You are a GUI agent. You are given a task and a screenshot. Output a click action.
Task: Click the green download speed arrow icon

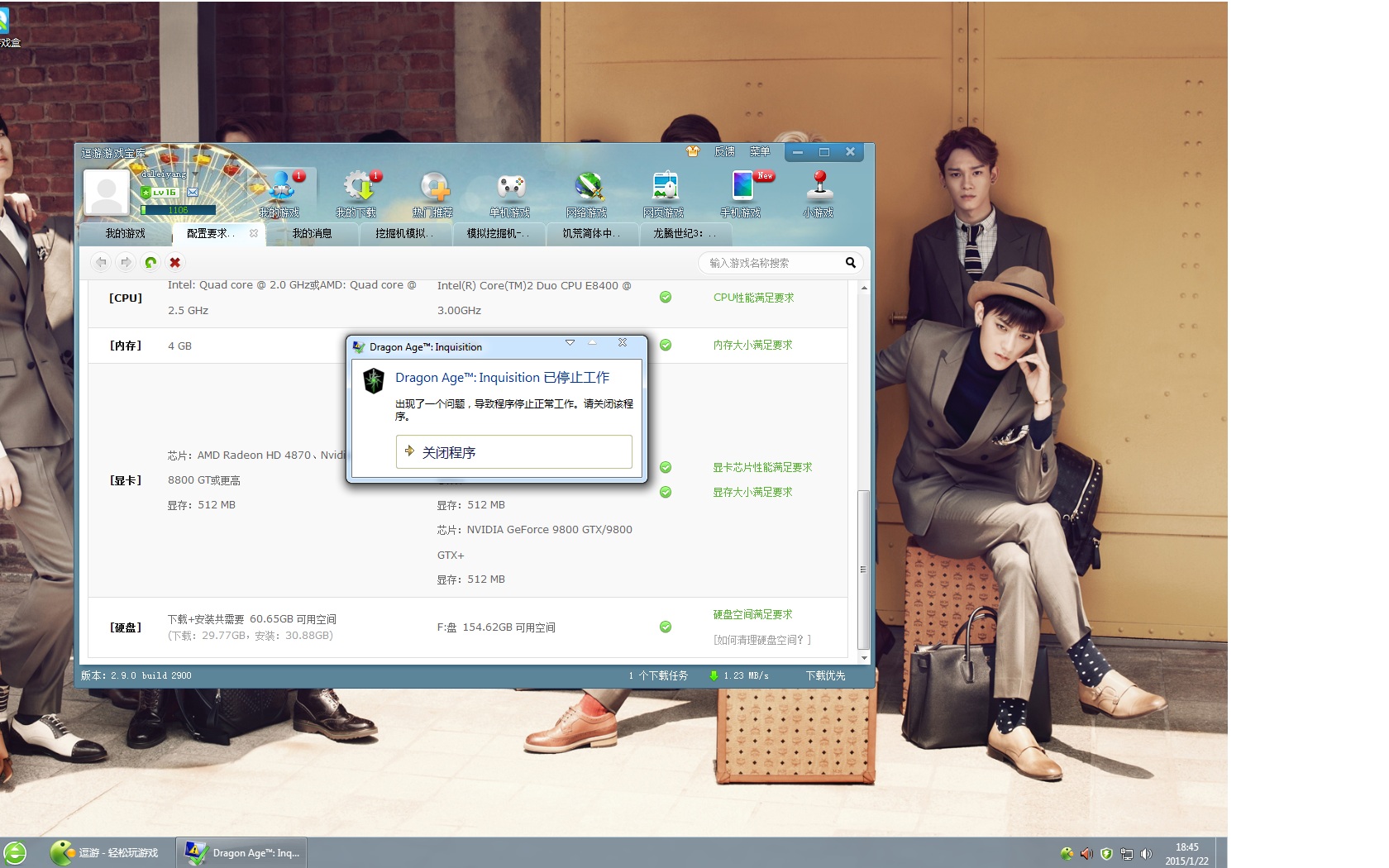tap(714, 675)
